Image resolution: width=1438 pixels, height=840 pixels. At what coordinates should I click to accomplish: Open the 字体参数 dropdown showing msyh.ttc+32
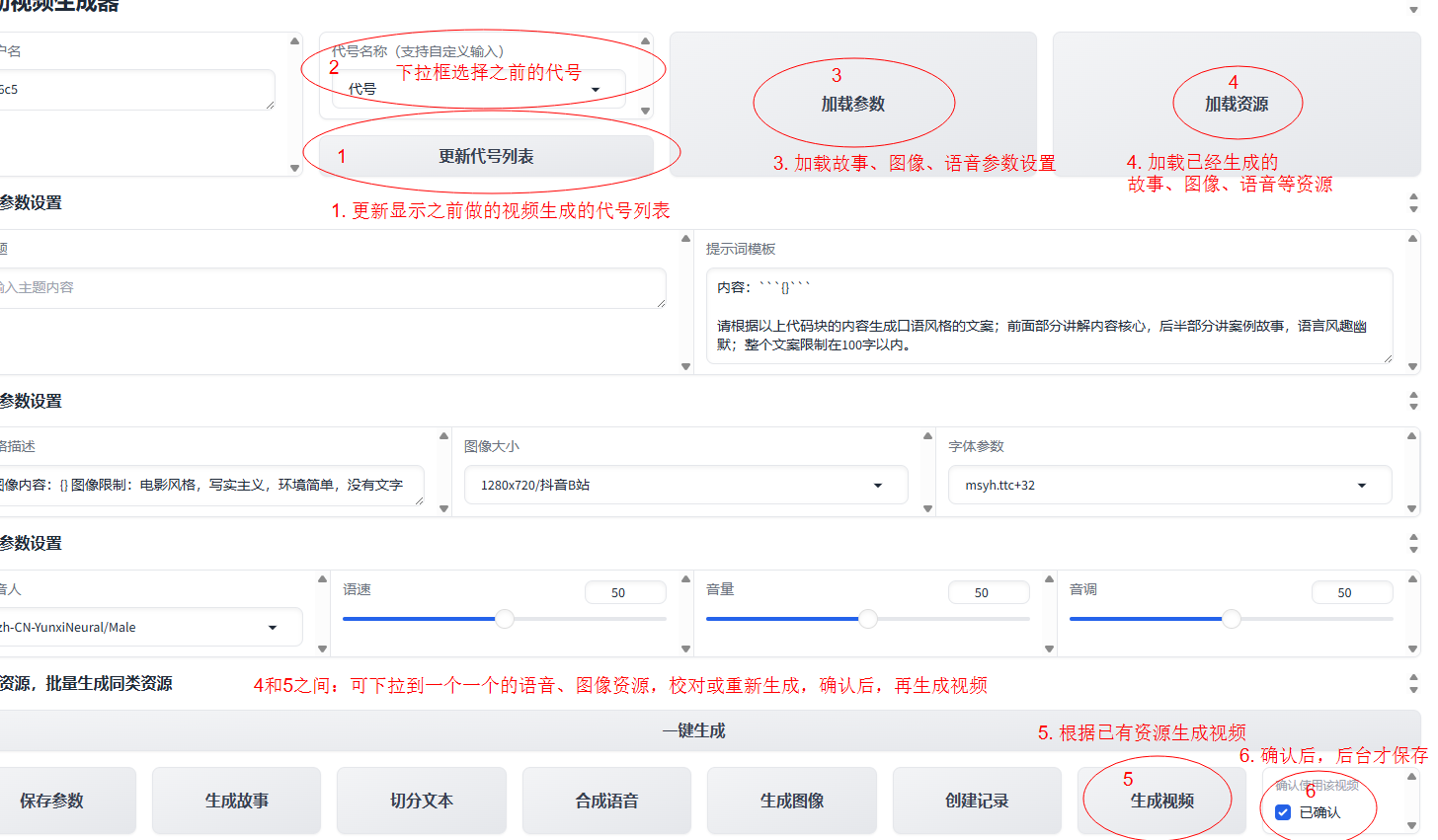pos(1169,485)
